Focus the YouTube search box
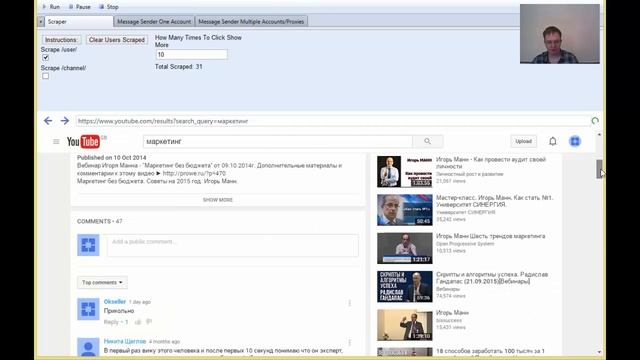The image size is (640, 360). [278, 142]
